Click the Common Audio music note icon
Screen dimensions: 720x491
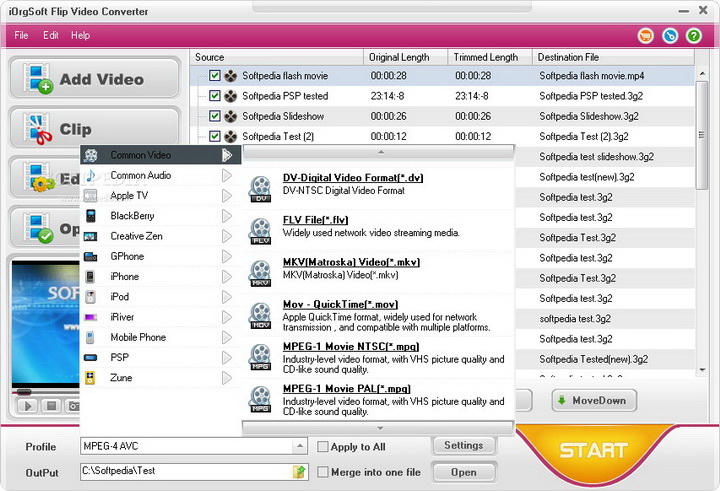[x=91, y=175]
